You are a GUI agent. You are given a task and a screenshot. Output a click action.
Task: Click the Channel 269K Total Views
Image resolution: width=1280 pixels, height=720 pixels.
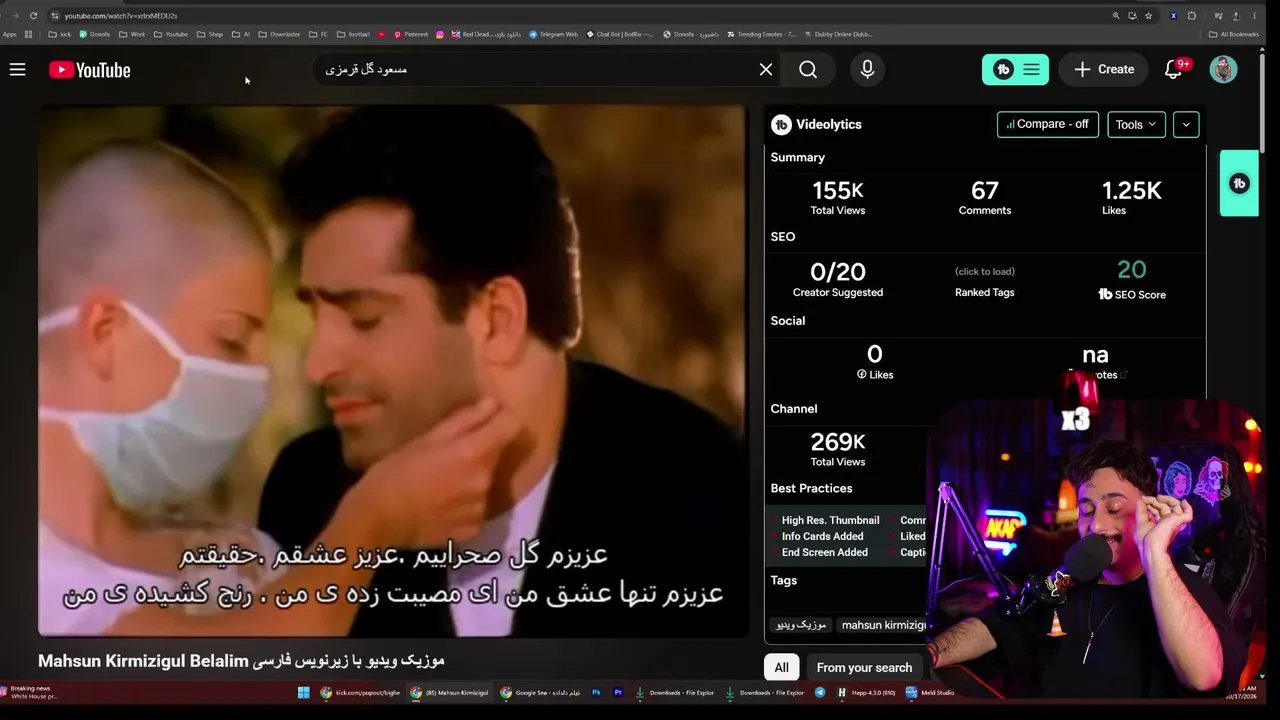click(838, 442)
